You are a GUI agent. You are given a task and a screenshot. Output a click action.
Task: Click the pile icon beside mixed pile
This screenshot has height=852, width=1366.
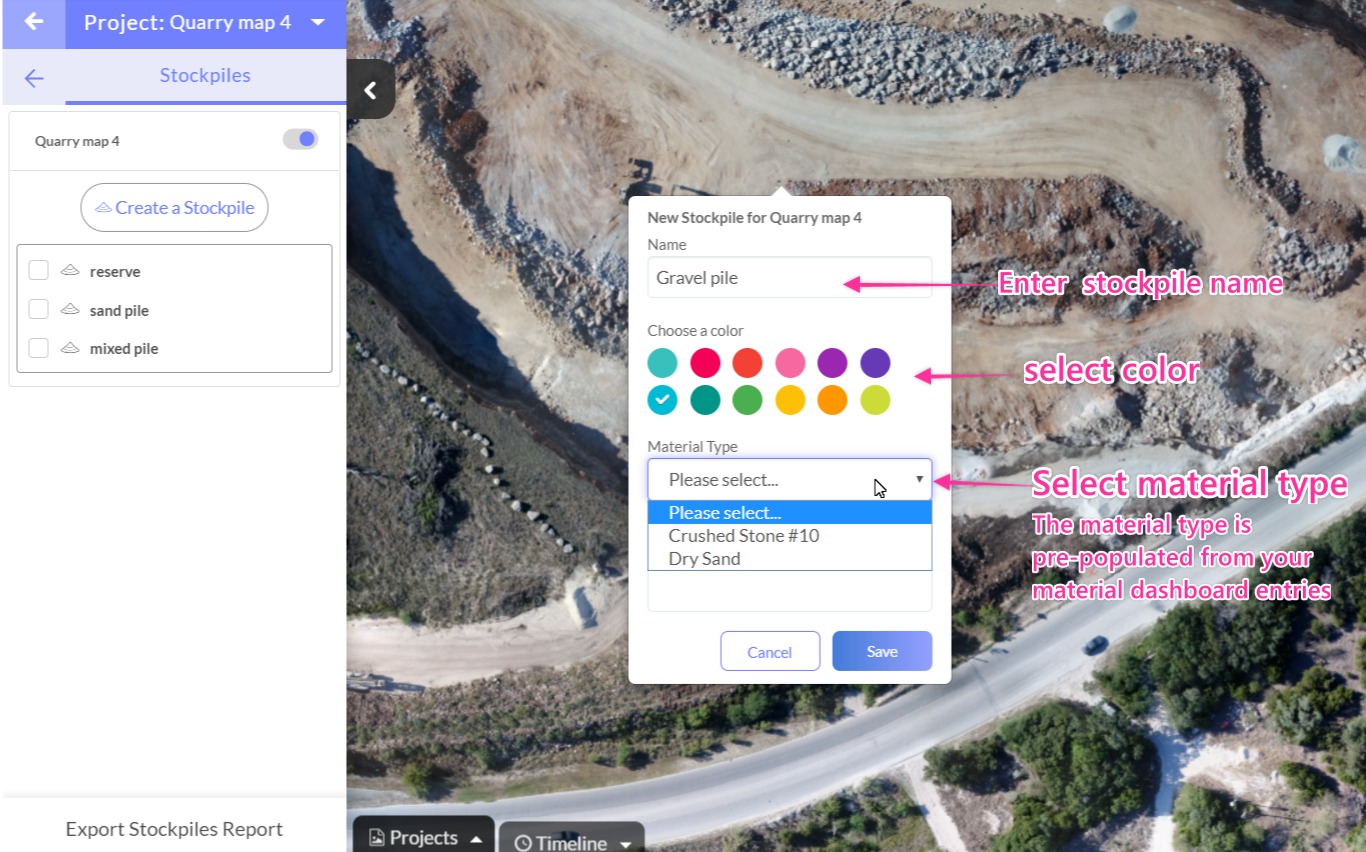tap(70, 348)
